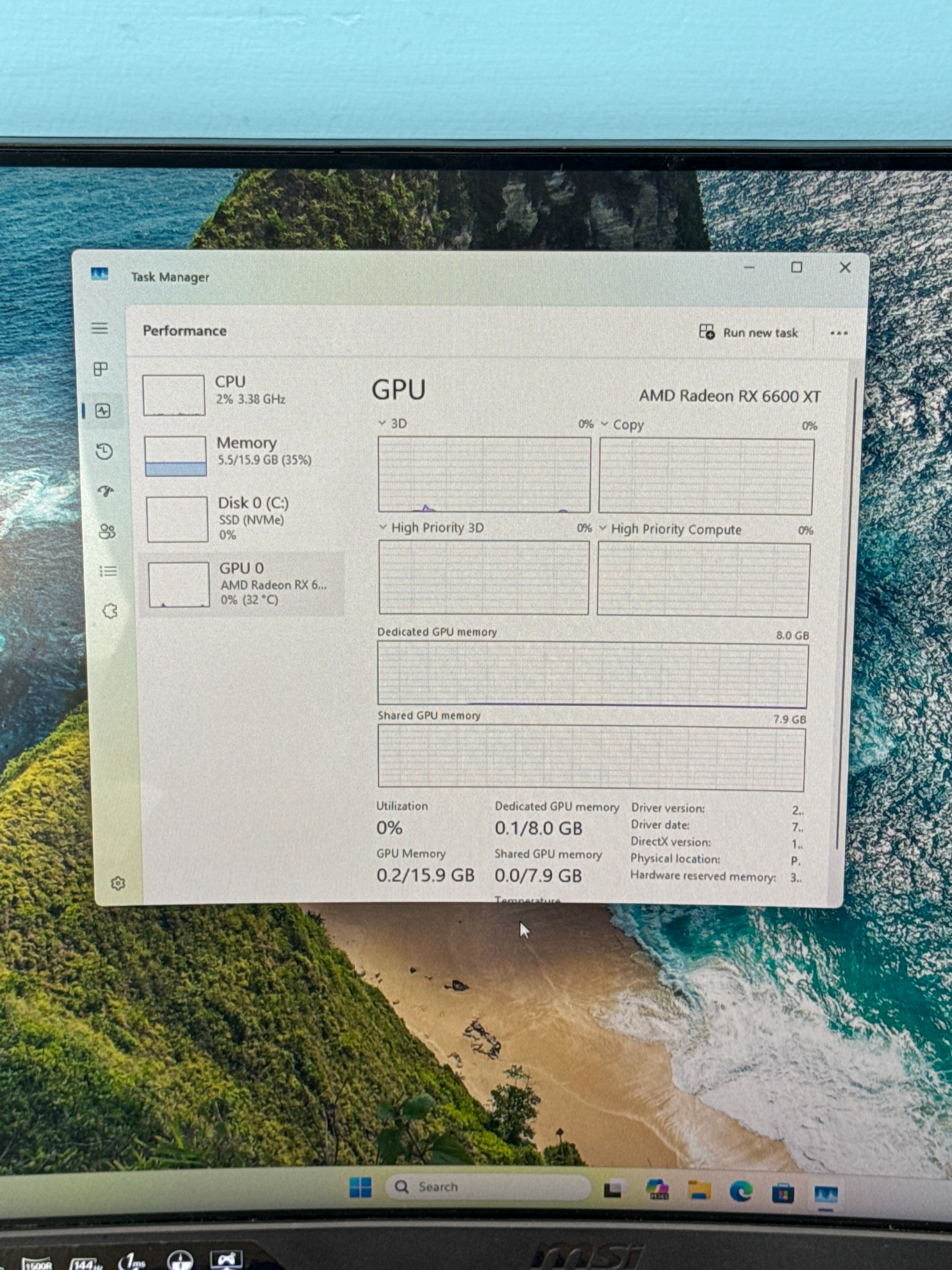
Task: Open Task Manager settings gear
Action: coord(118,883)
